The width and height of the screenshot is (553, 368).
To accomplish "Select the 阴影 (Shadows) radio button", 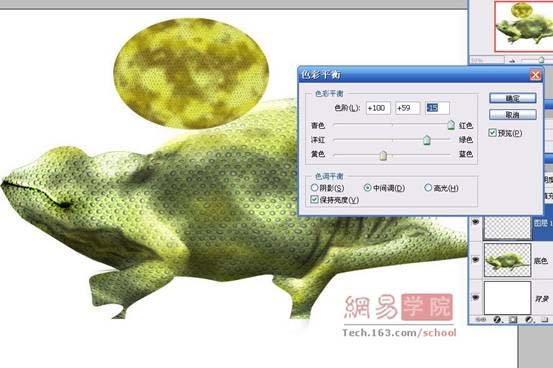I will click(x=314, y=188).
